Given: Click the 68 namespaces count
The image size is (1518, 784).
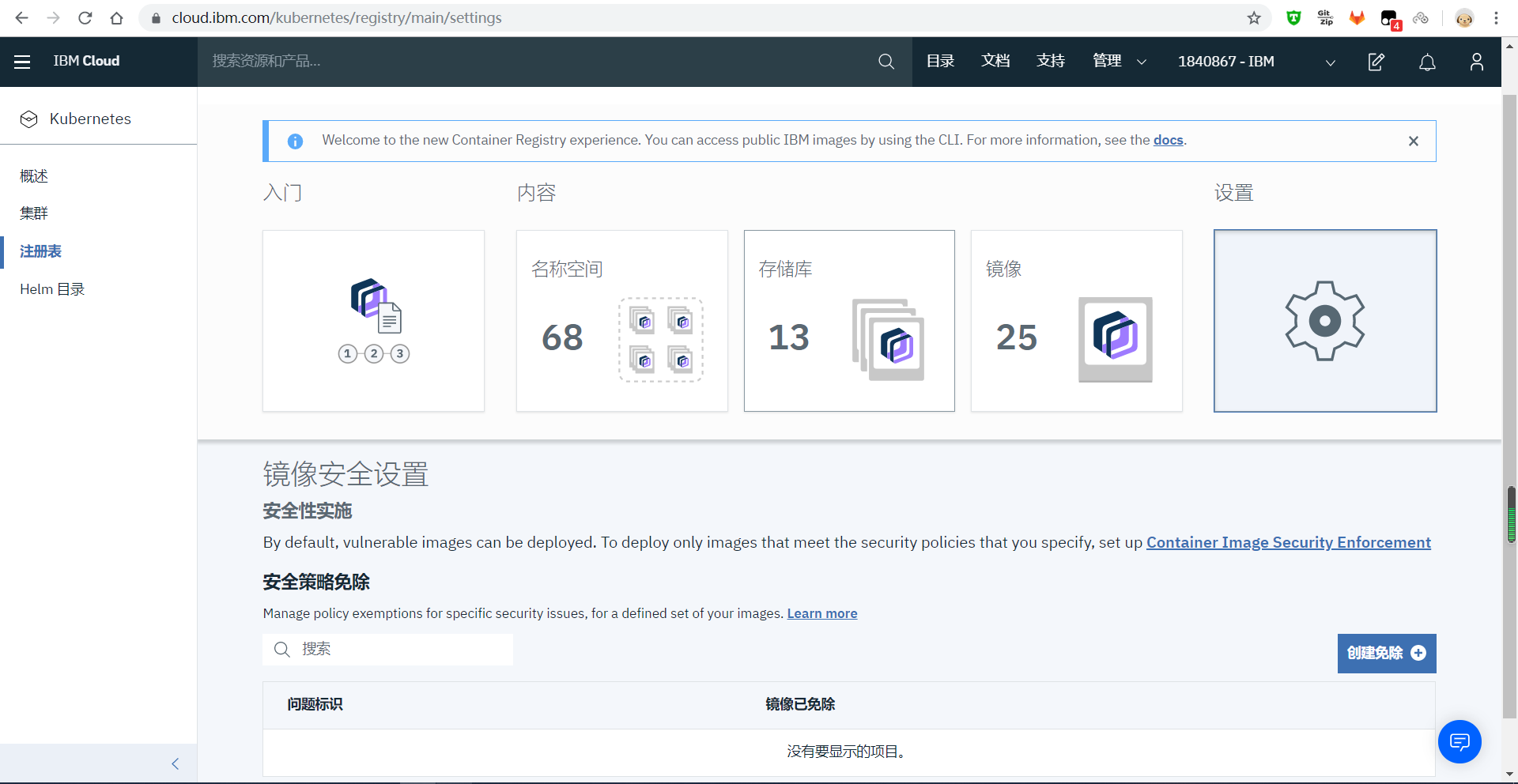Looking at the screenshot, I should [x=562, y=338].
